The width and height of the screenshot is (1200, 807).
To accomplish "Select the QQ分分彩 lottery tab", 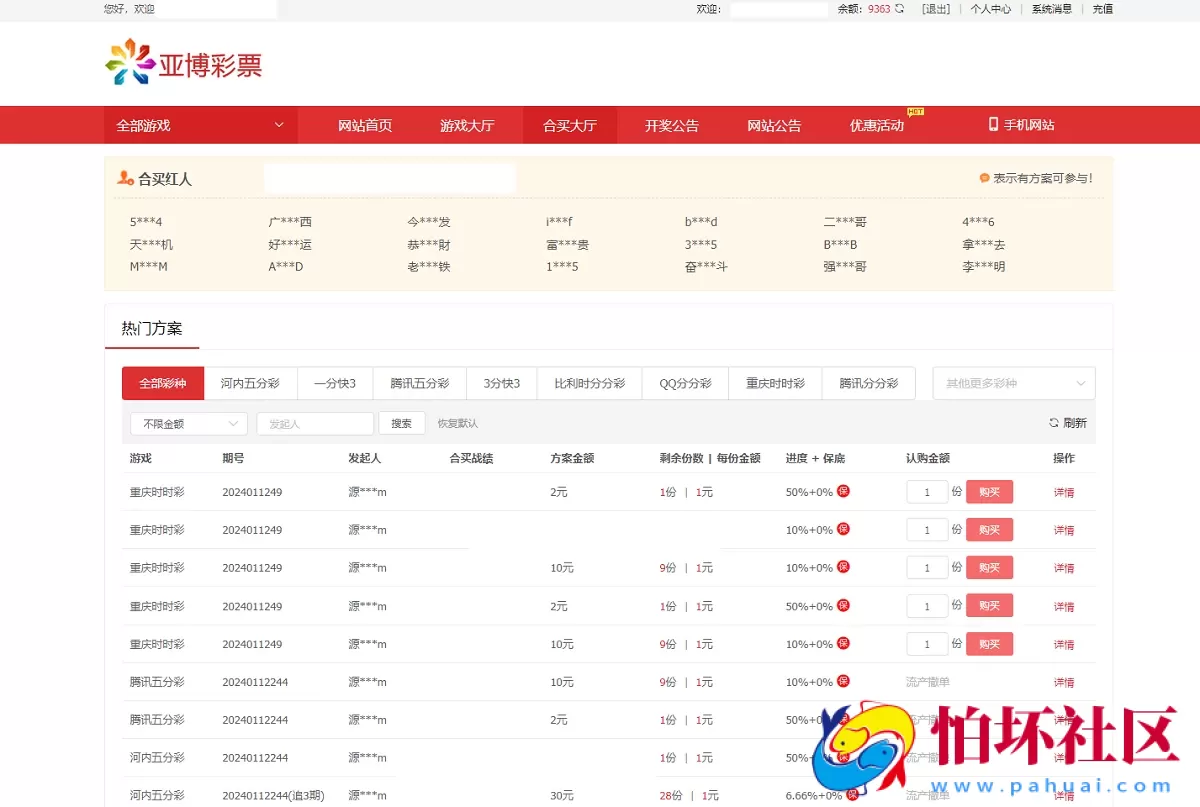I will click(684, 382).
